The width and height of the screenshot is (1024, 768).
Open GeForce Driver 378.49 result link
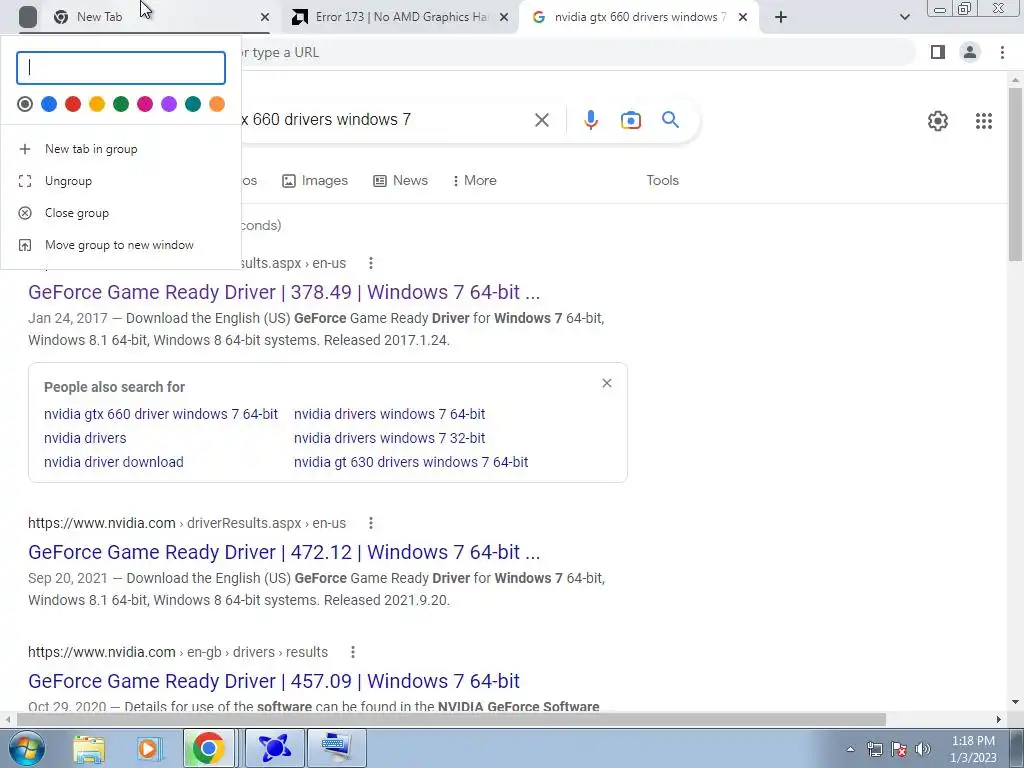click(284, 293)
